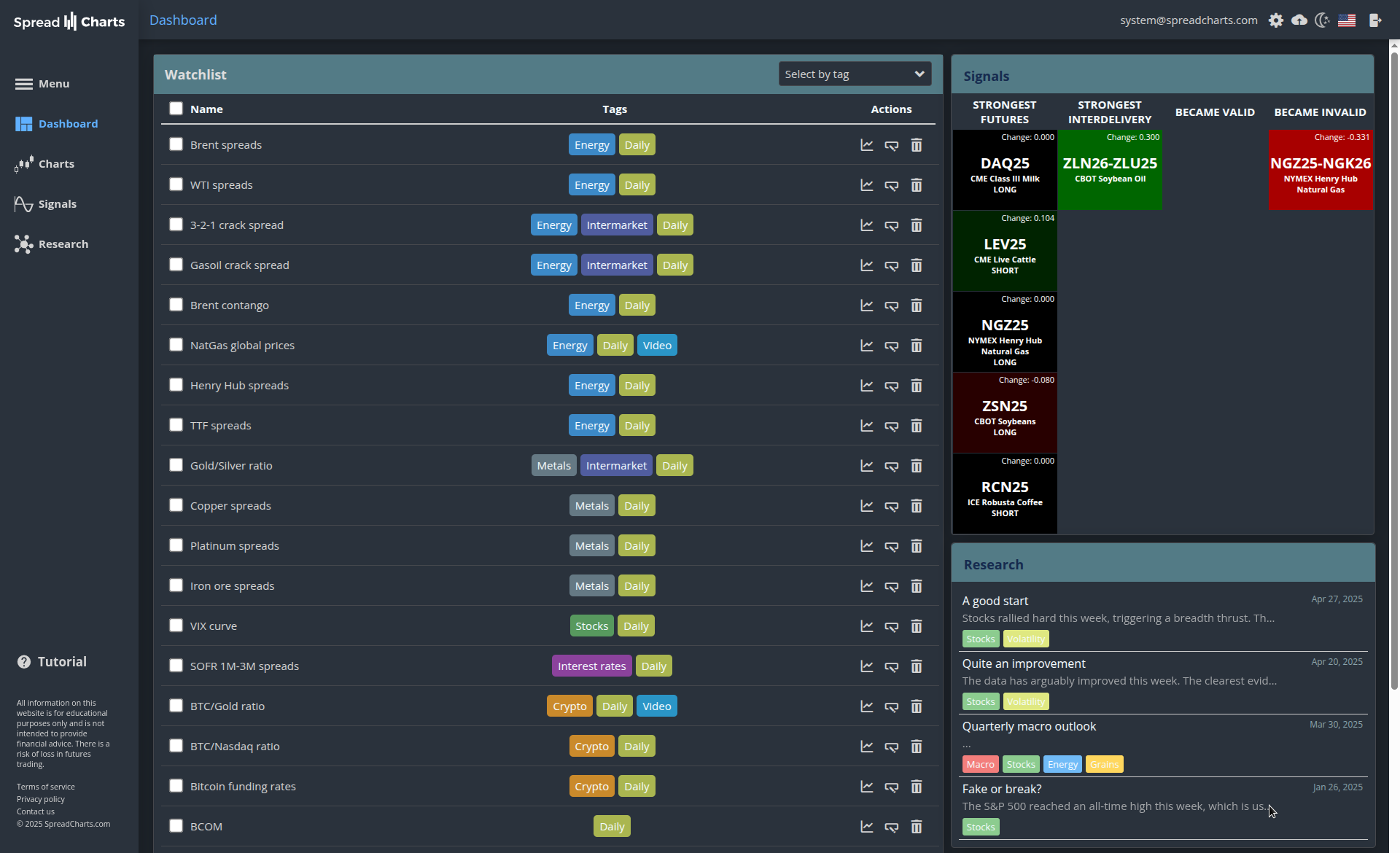Open chart for VIX curve
1400x853 pixels.
(867, 626)
